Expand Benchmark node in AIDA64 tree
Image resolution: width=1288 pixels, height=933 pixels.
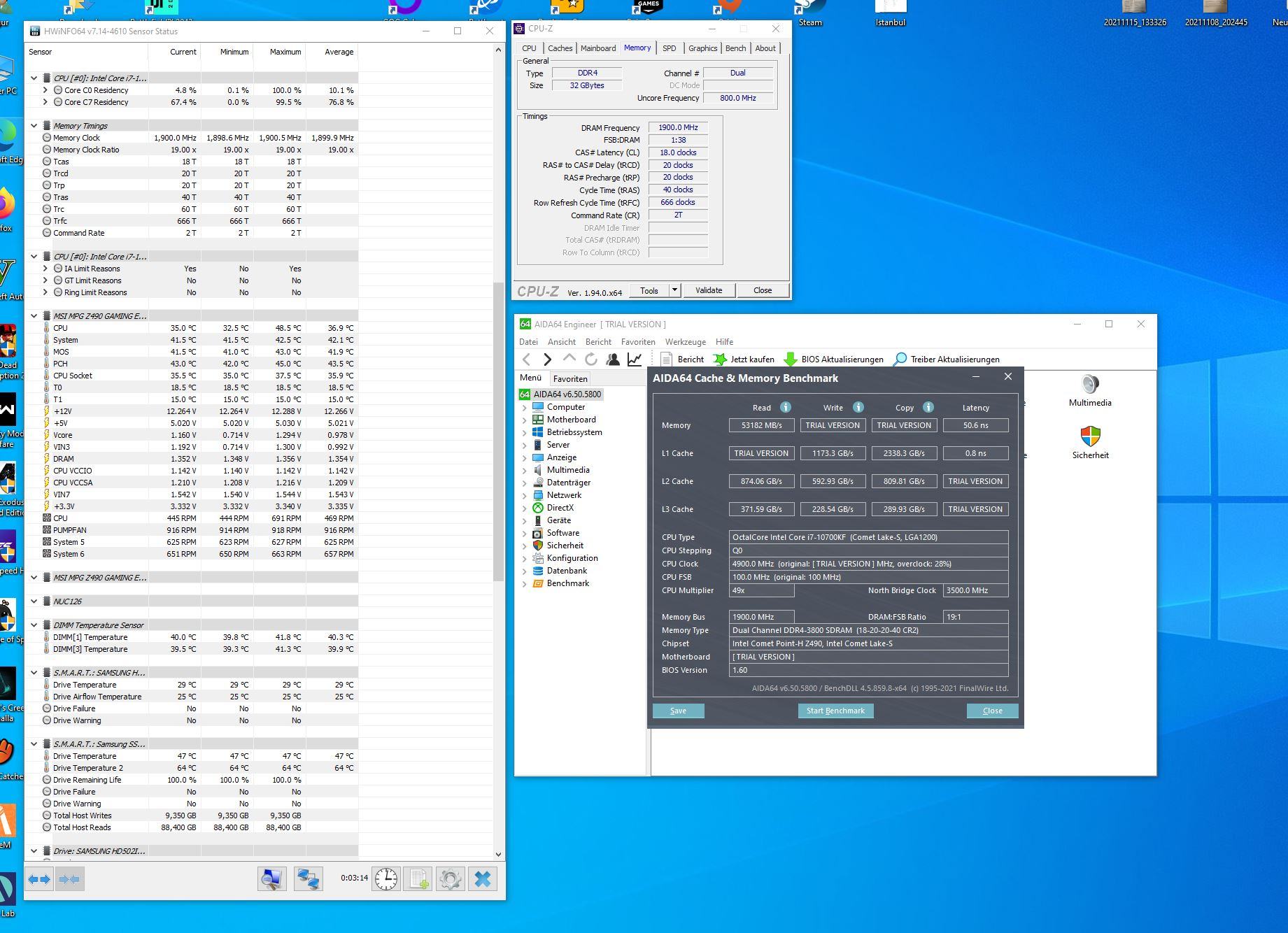pos(525,583)
